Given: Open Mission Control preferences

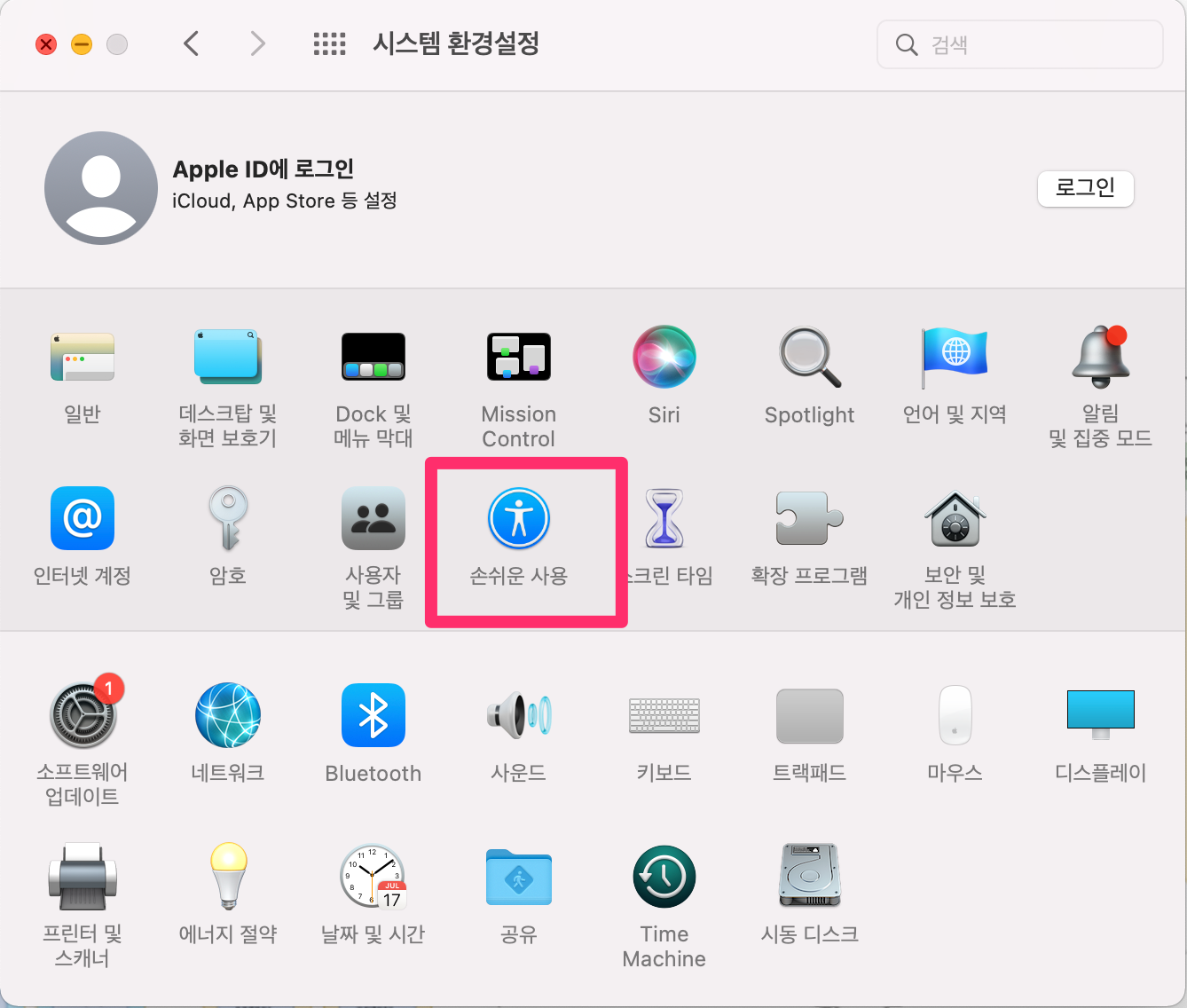Looking at the screenshot, I should coord(519,357).
